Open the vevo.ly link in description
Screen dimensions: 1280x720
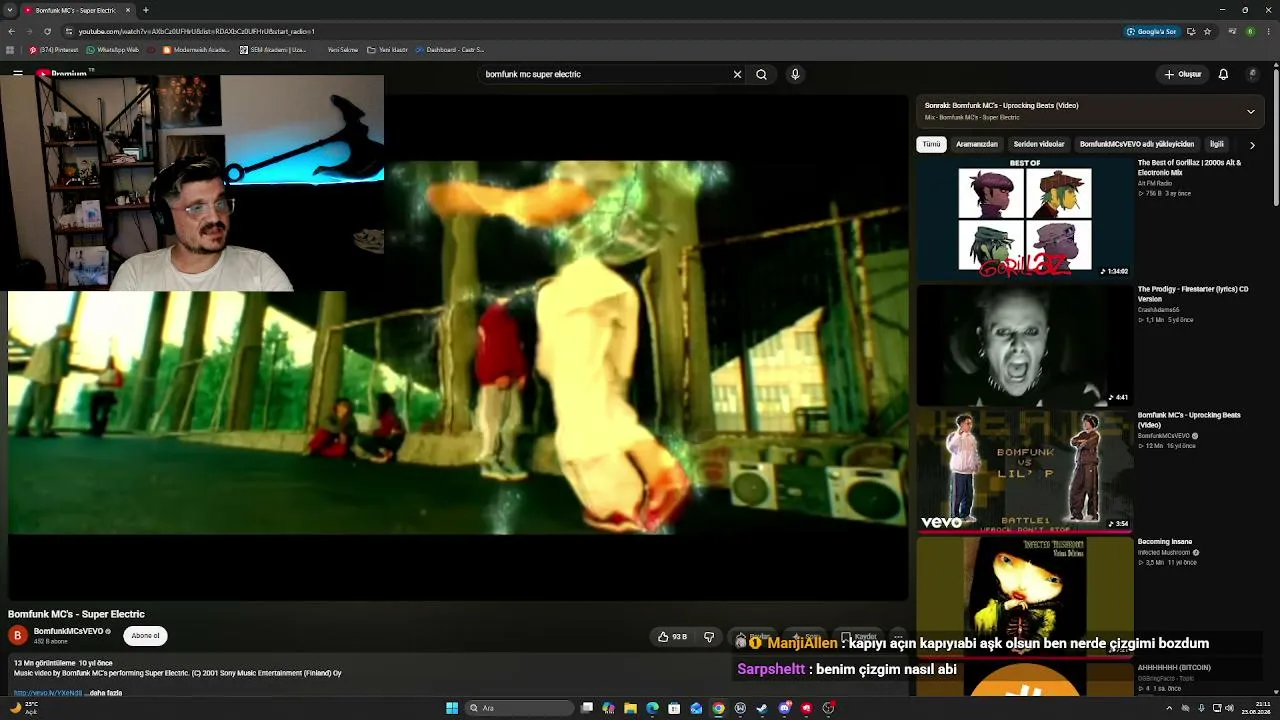click(x=48, y=693)
